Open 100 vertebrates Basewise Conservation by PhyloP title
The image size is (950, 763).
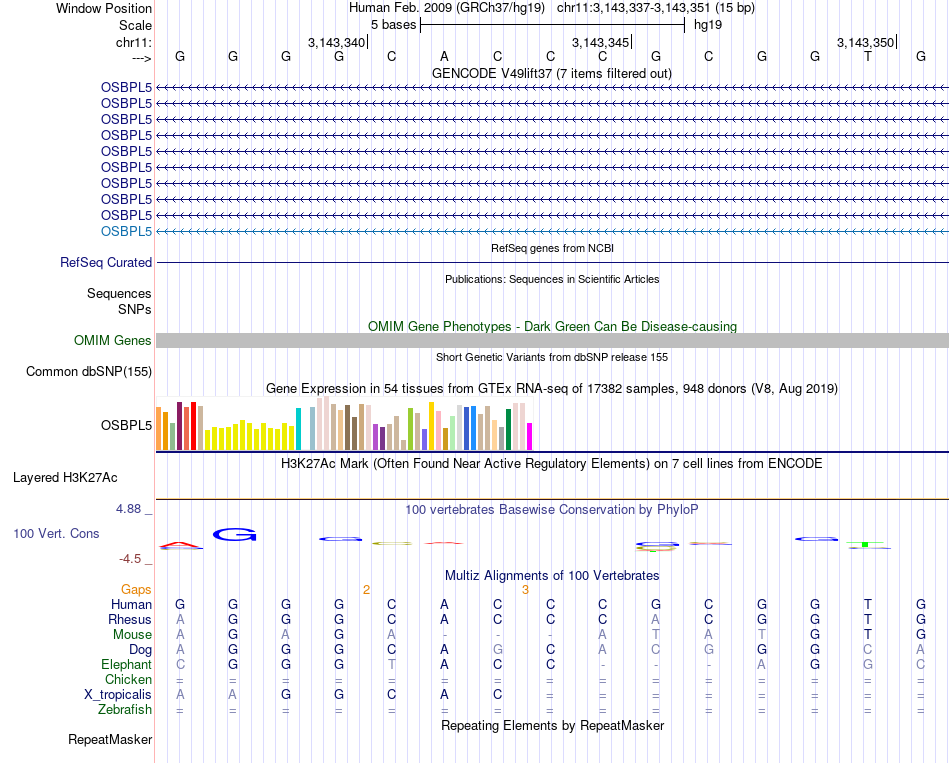coord(552,510)
